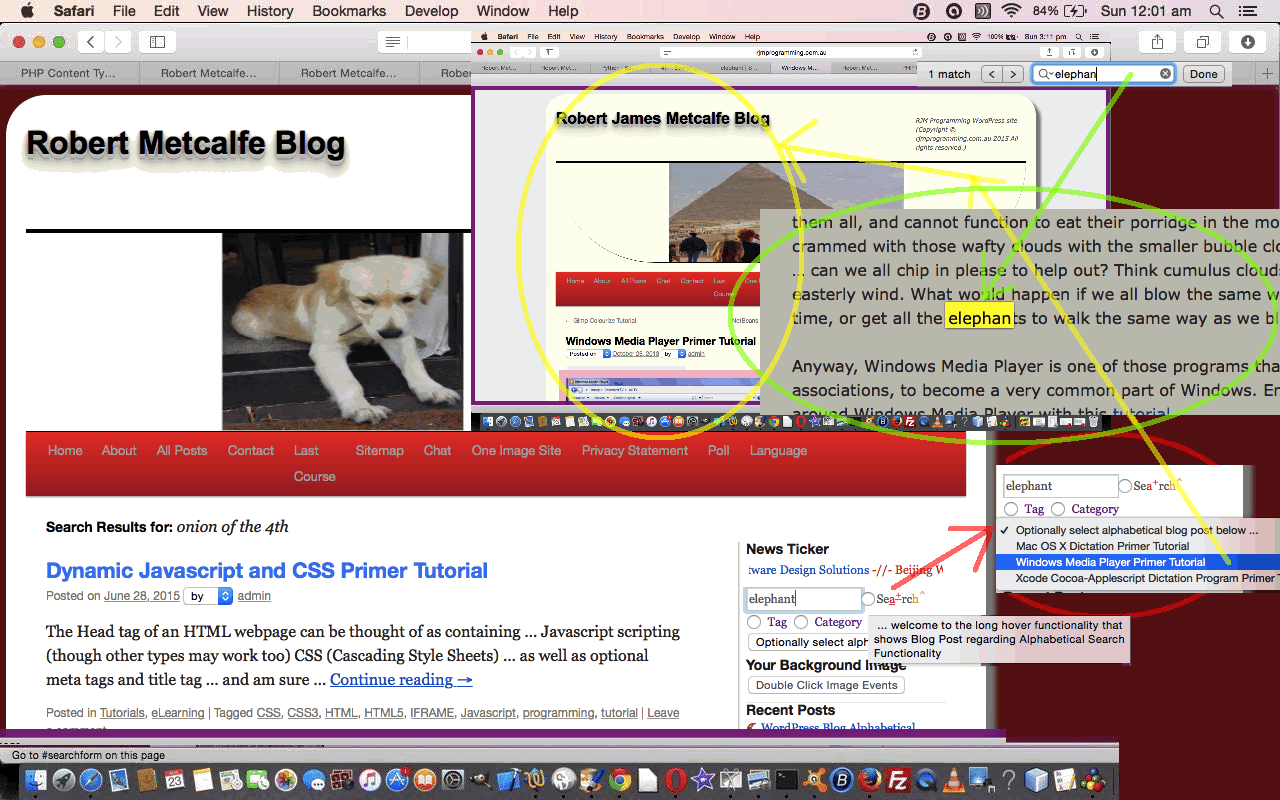Select Search radio in the circled enlarged inset
1280x800 pixels.
1125,486
